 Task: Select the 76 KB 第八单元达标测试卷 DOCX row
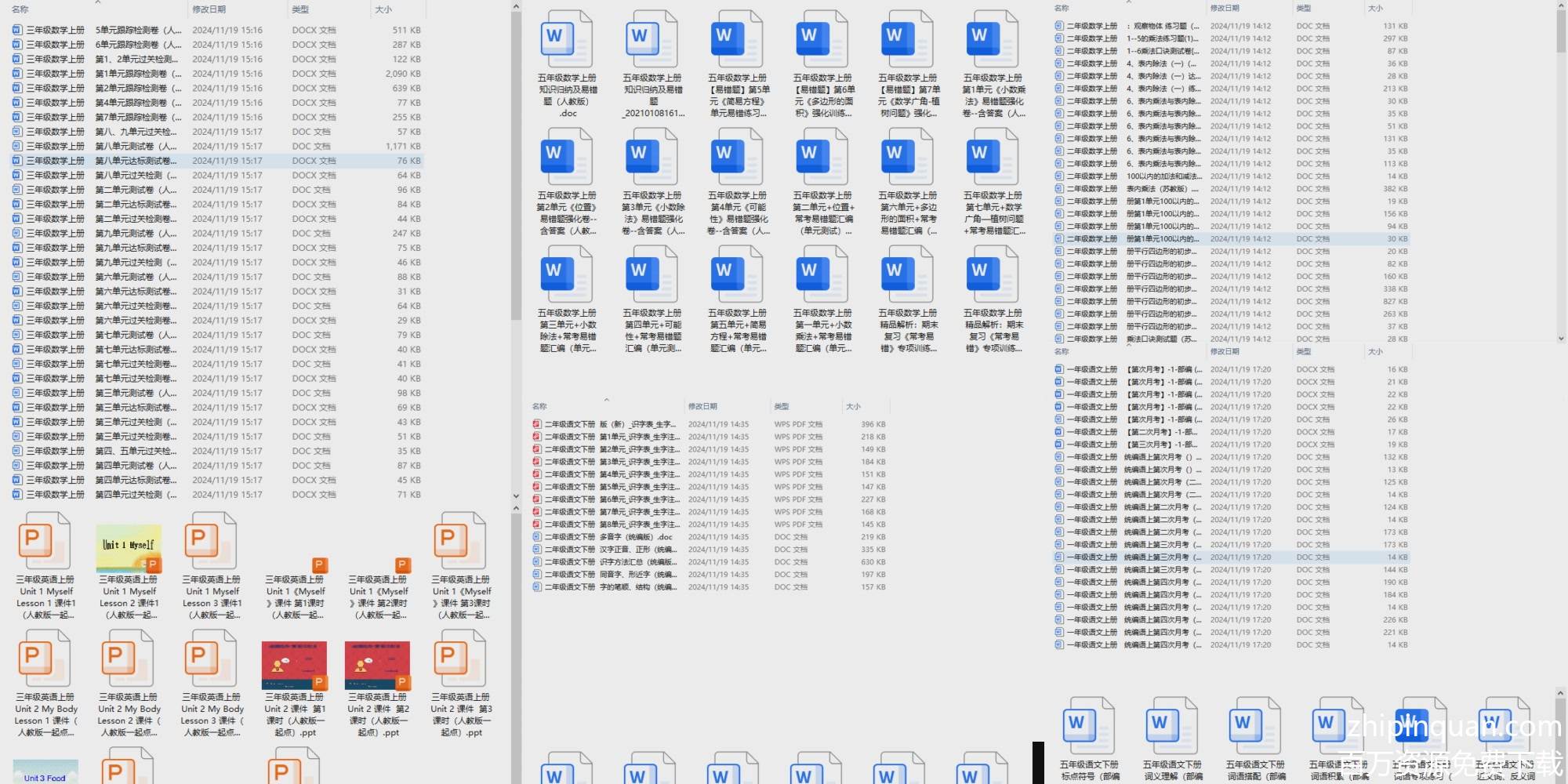point(216,161)
